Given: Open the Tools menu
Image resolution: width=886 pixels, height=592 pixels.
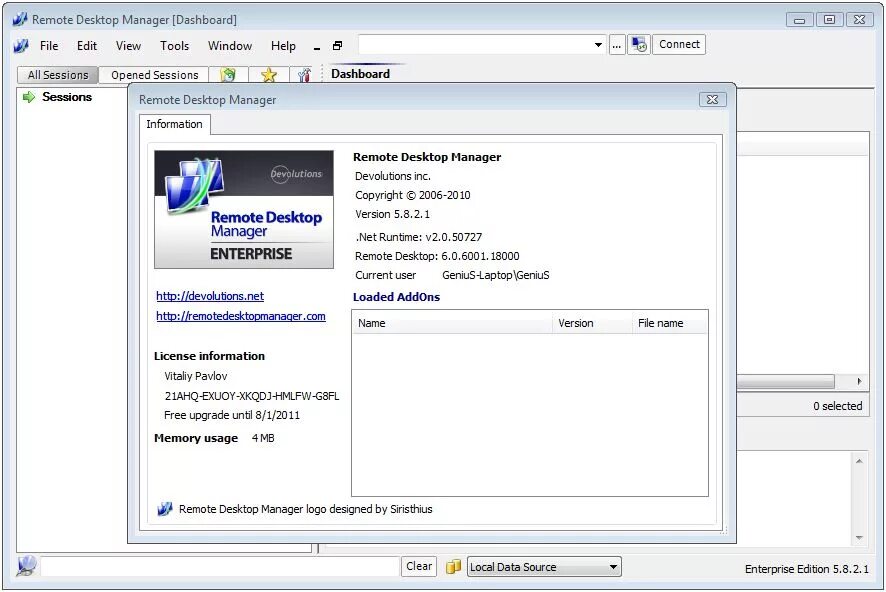Looking at the screenshot, I should (174, 46).
